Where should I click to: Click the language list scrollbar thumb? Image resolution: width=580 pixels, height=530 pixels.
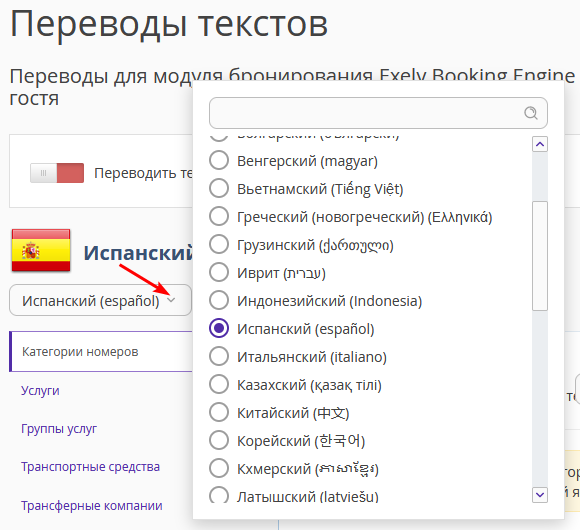click(540, 256)
